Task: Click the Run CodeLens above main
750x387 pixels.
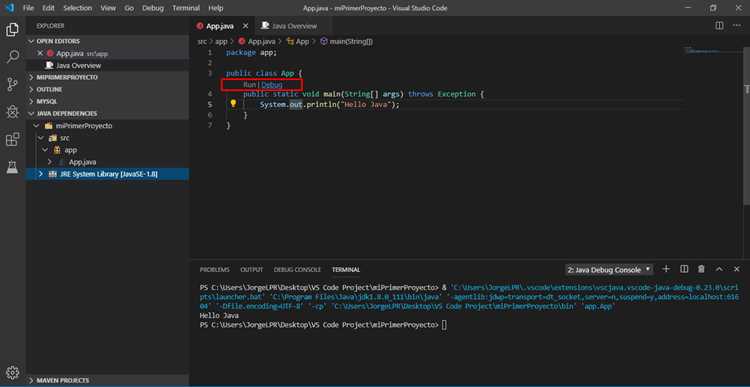Action: pos(250,85)
